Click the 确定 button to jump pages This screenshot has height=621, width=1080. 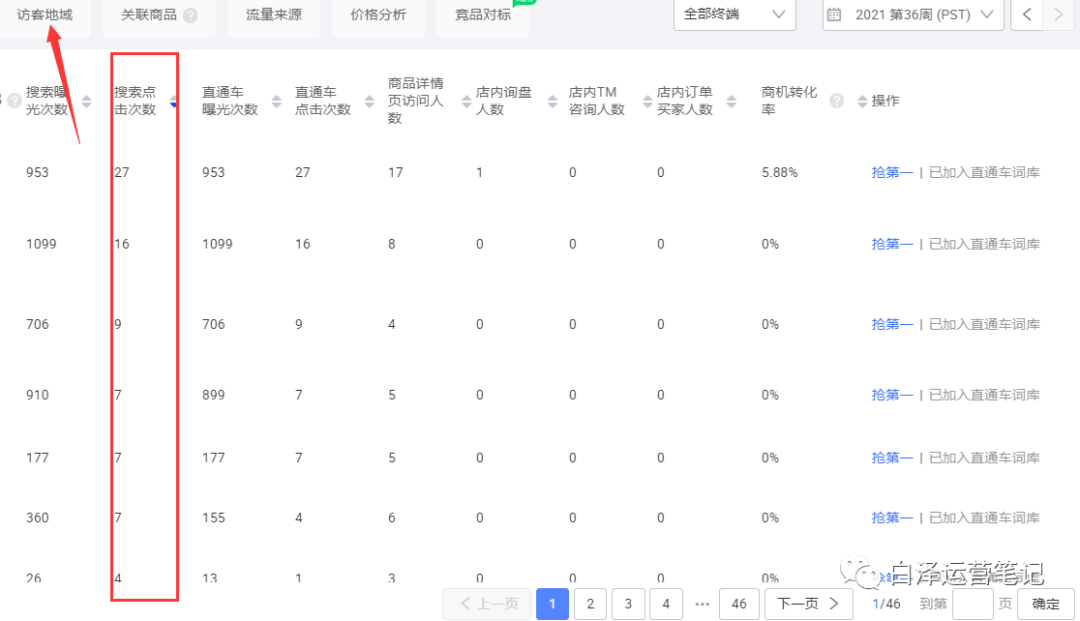(1045, 604)
